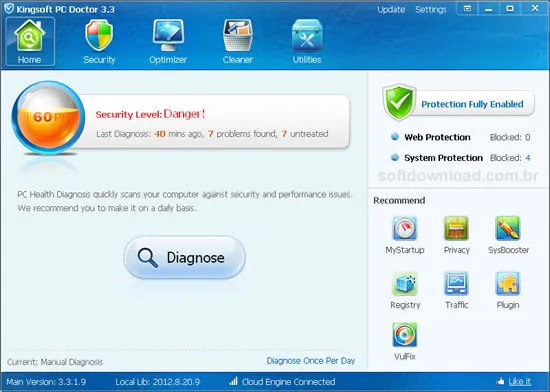Click the green shield protection icon

click(399, 102)
